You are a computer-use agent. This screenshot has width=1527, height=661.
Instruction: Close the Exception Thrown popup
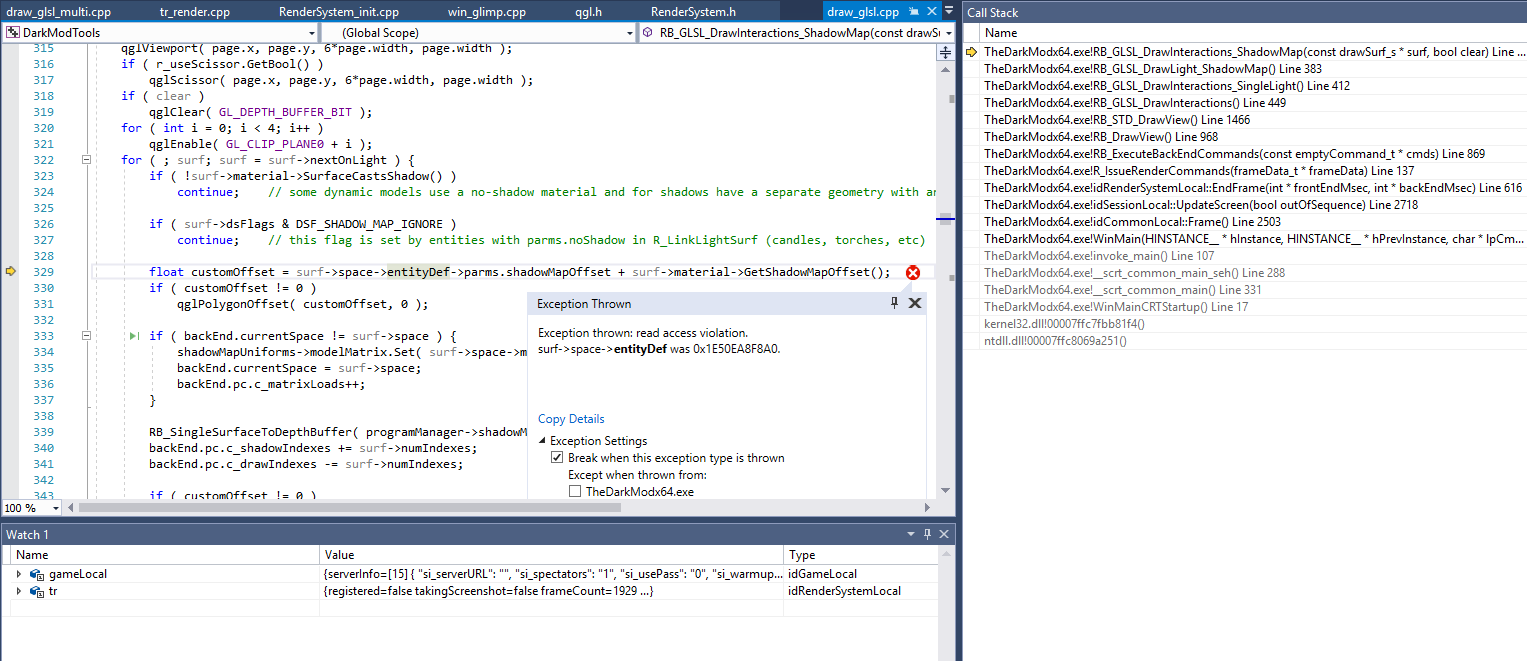point(914,303)
